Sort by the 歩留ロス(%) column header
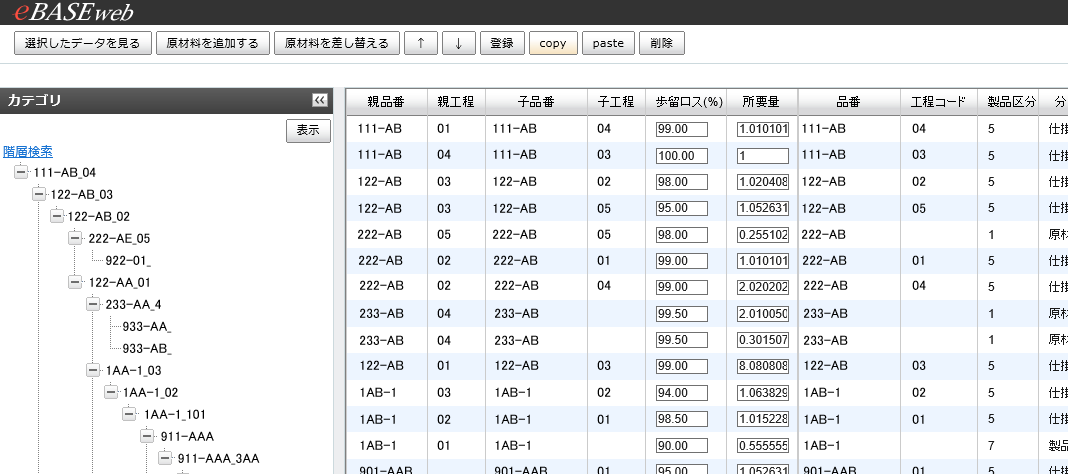 click(688, 101)
